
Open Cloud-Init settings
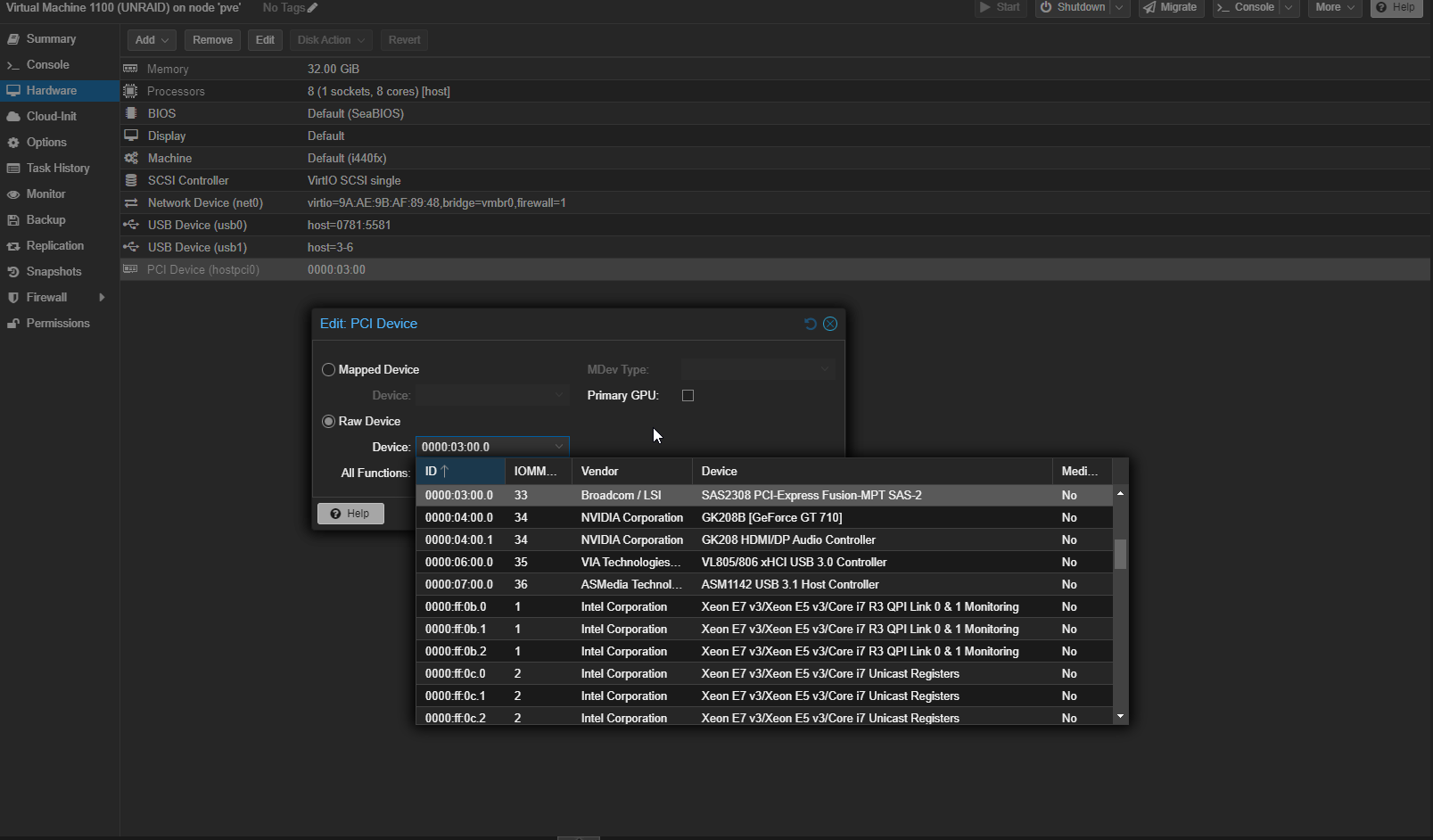[51, 117]
